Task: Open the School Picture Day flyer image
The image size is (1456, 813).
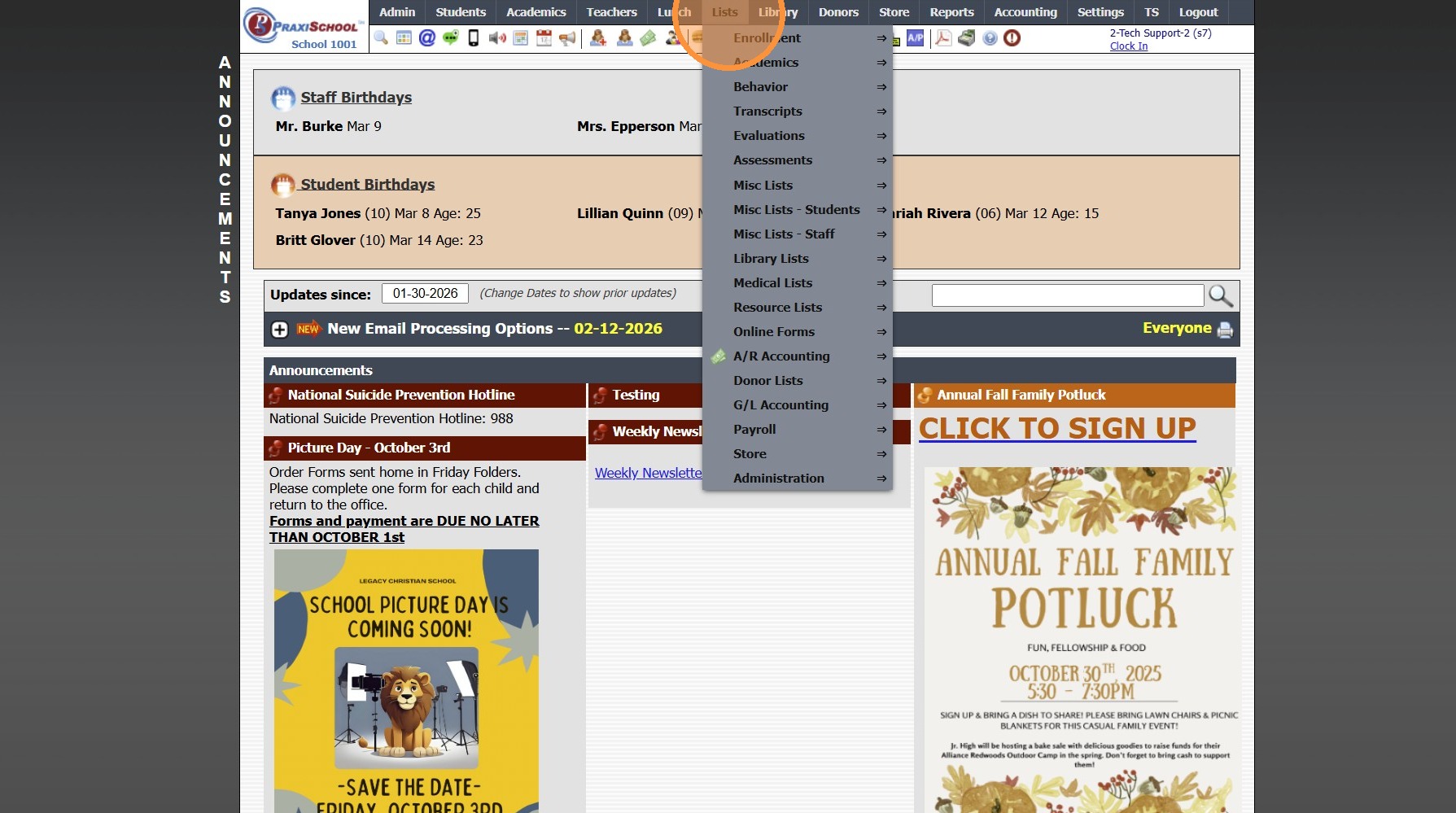Action: coord(406,681)
